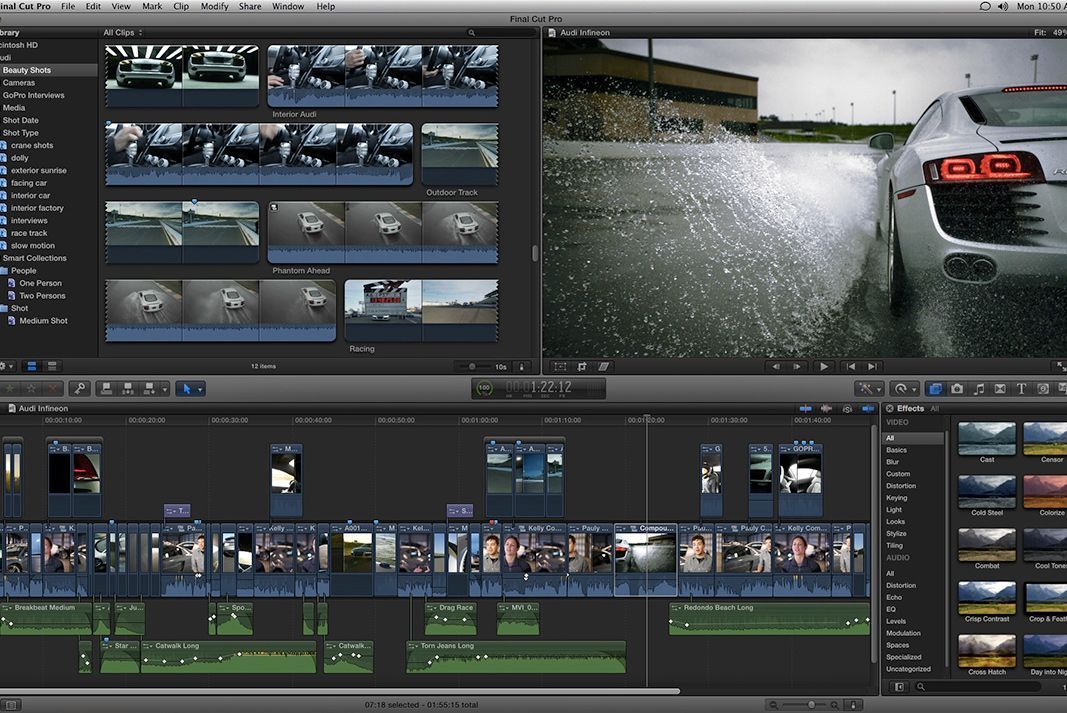Screen dimensions: 1067x713
Task: Click the Crop tool under viewer
Action: pyautogui.click(x=582, y=367)
